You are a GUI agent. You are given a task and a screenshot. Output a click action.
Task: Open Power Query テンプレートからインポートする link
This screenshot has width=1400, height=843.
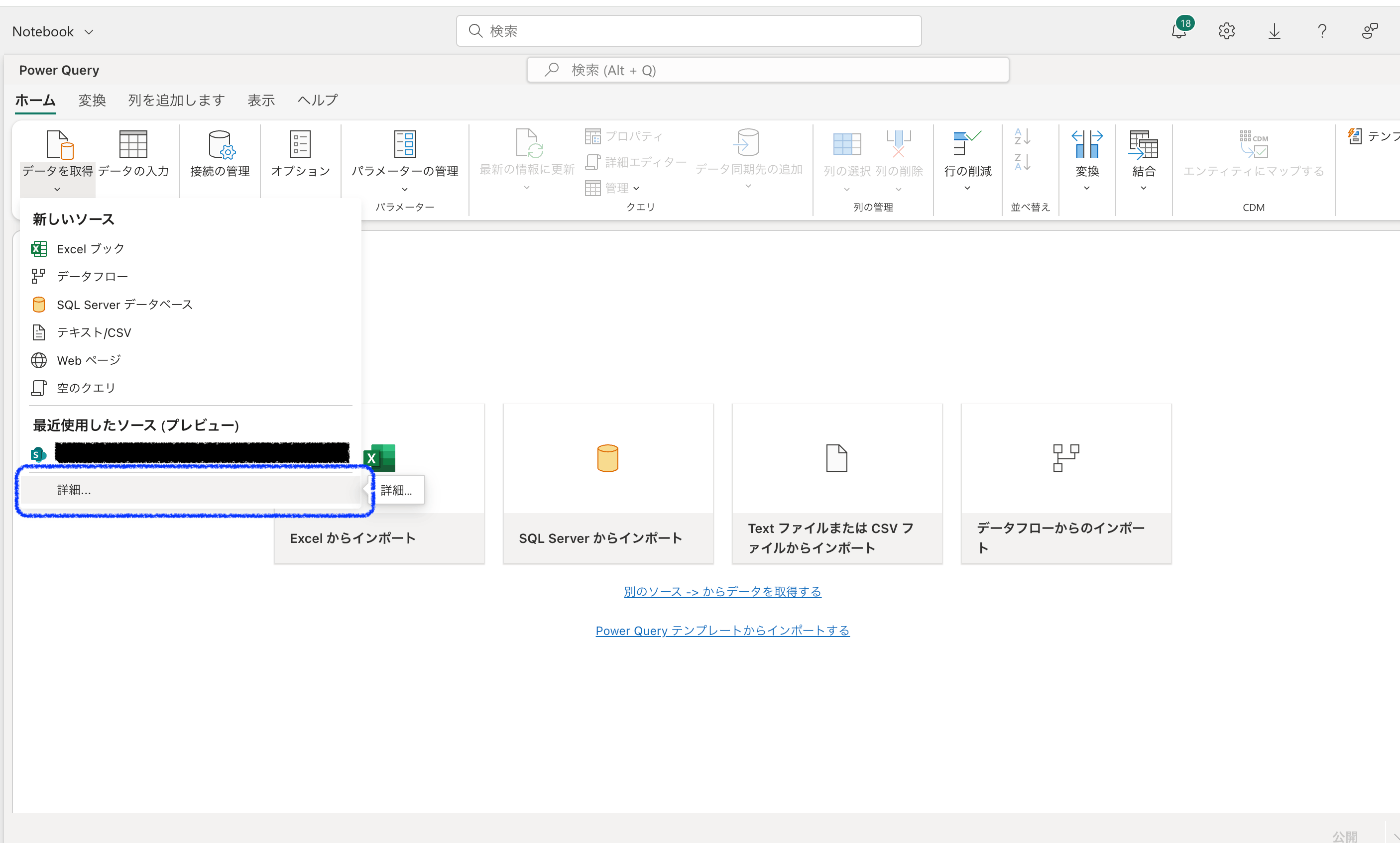point(722,631)
